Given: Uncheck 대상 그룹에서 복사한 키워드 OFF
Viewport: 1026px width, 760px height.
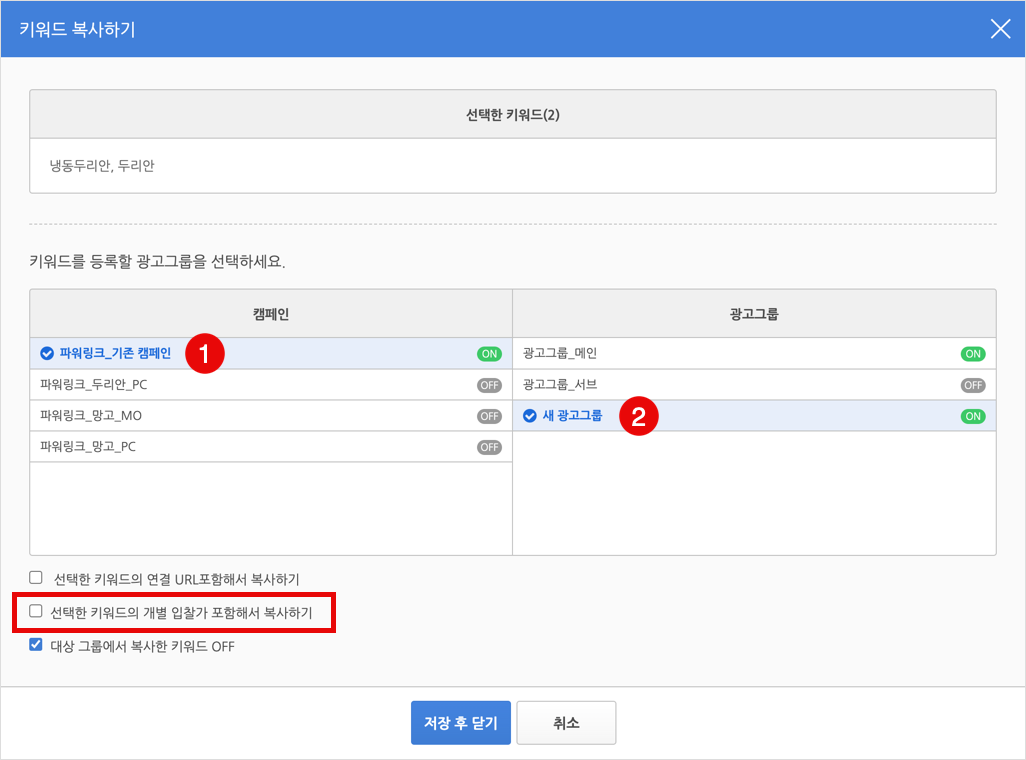Looking at the screenshot, I should (36, 645).
